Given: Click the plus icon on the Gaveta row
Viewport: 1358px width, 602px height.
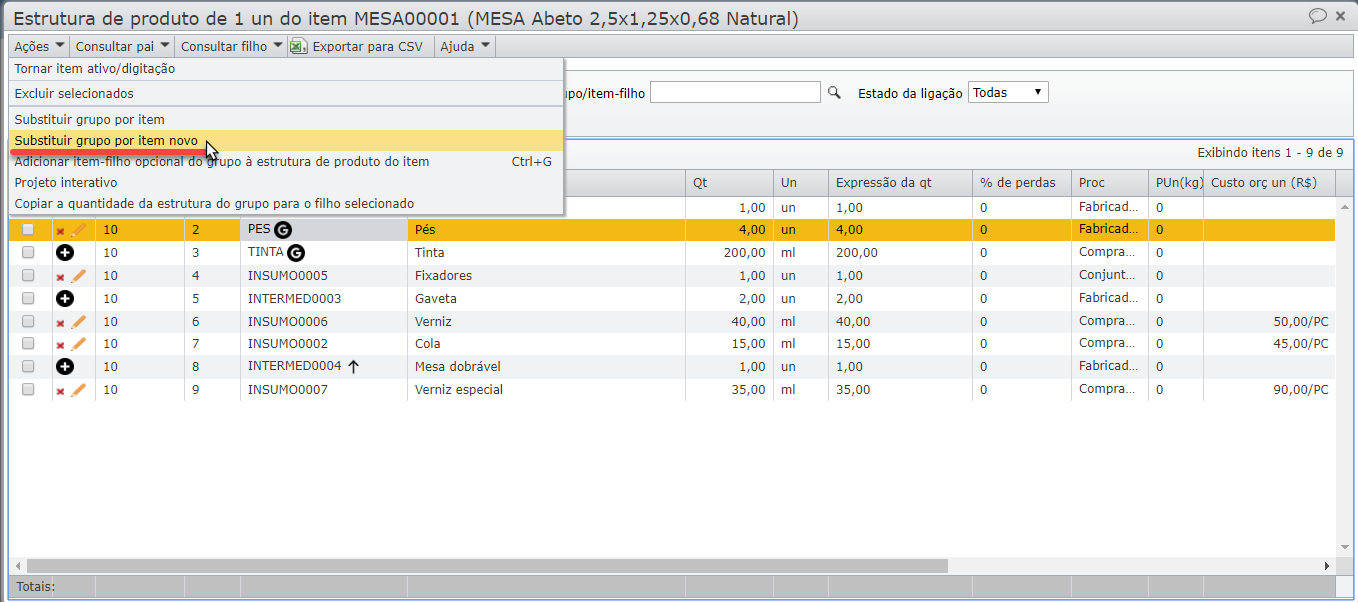Looking at the screenshot, I should 65,299.
